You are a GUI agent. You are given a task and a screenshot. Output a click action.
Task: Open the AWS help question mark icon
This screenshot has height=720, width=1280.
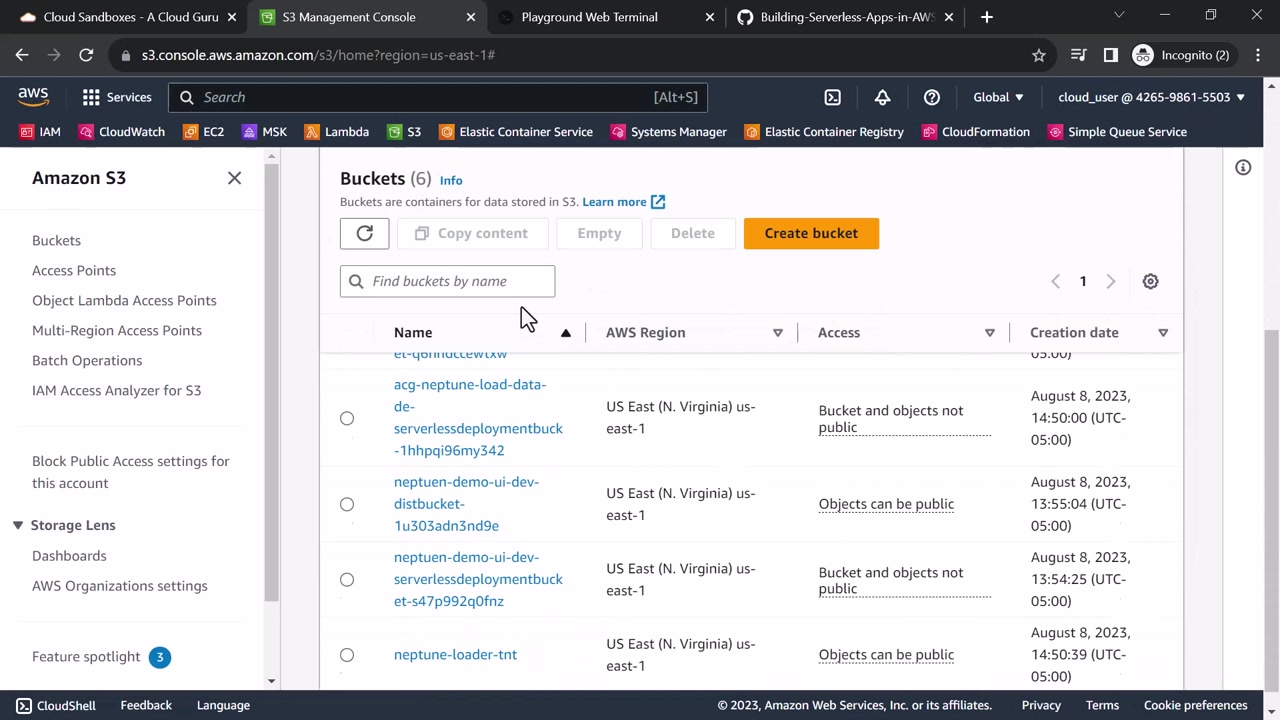pos(931,97)
